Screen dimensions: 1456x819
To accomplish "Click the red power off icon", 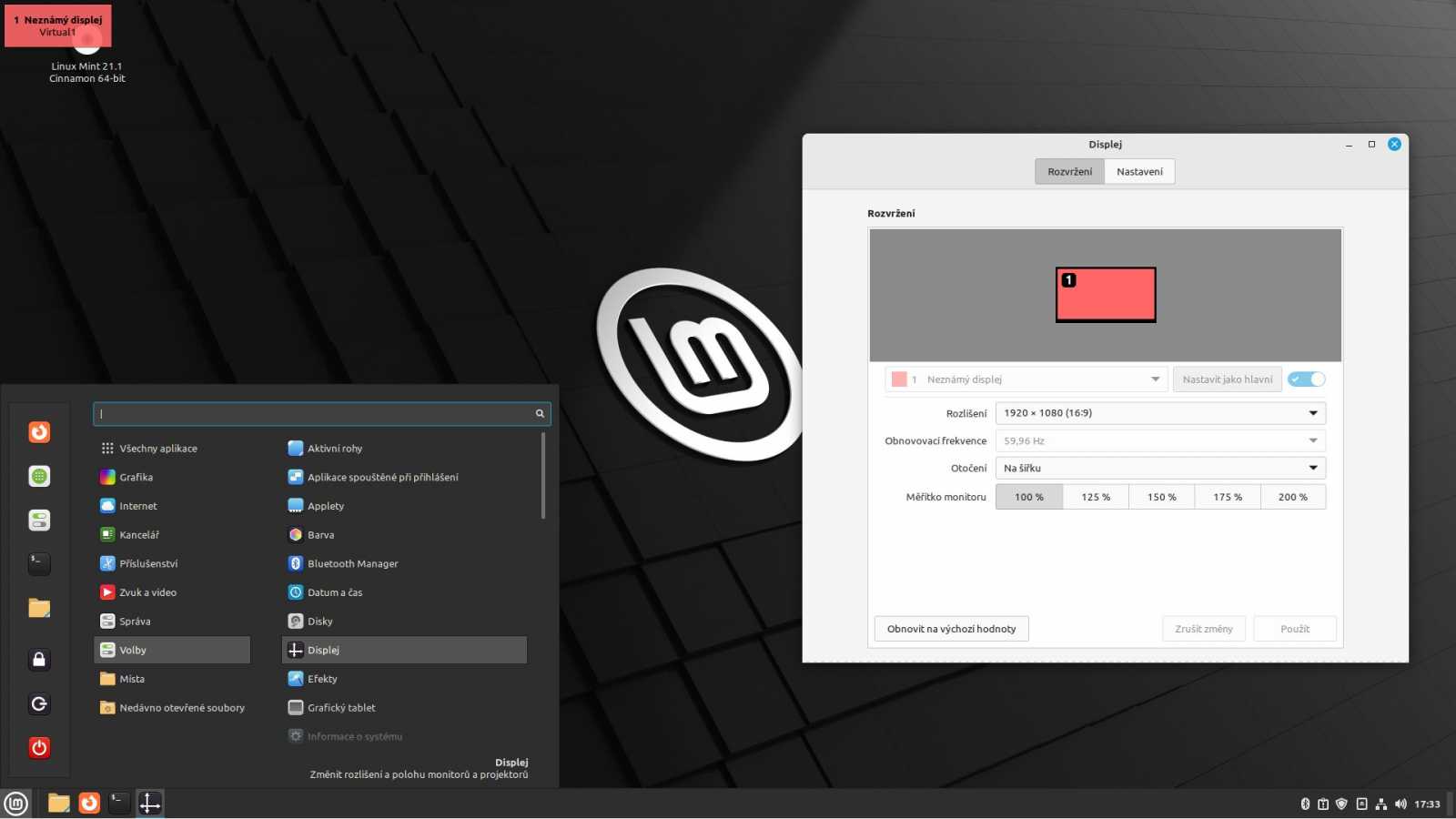I will (39, 748).
